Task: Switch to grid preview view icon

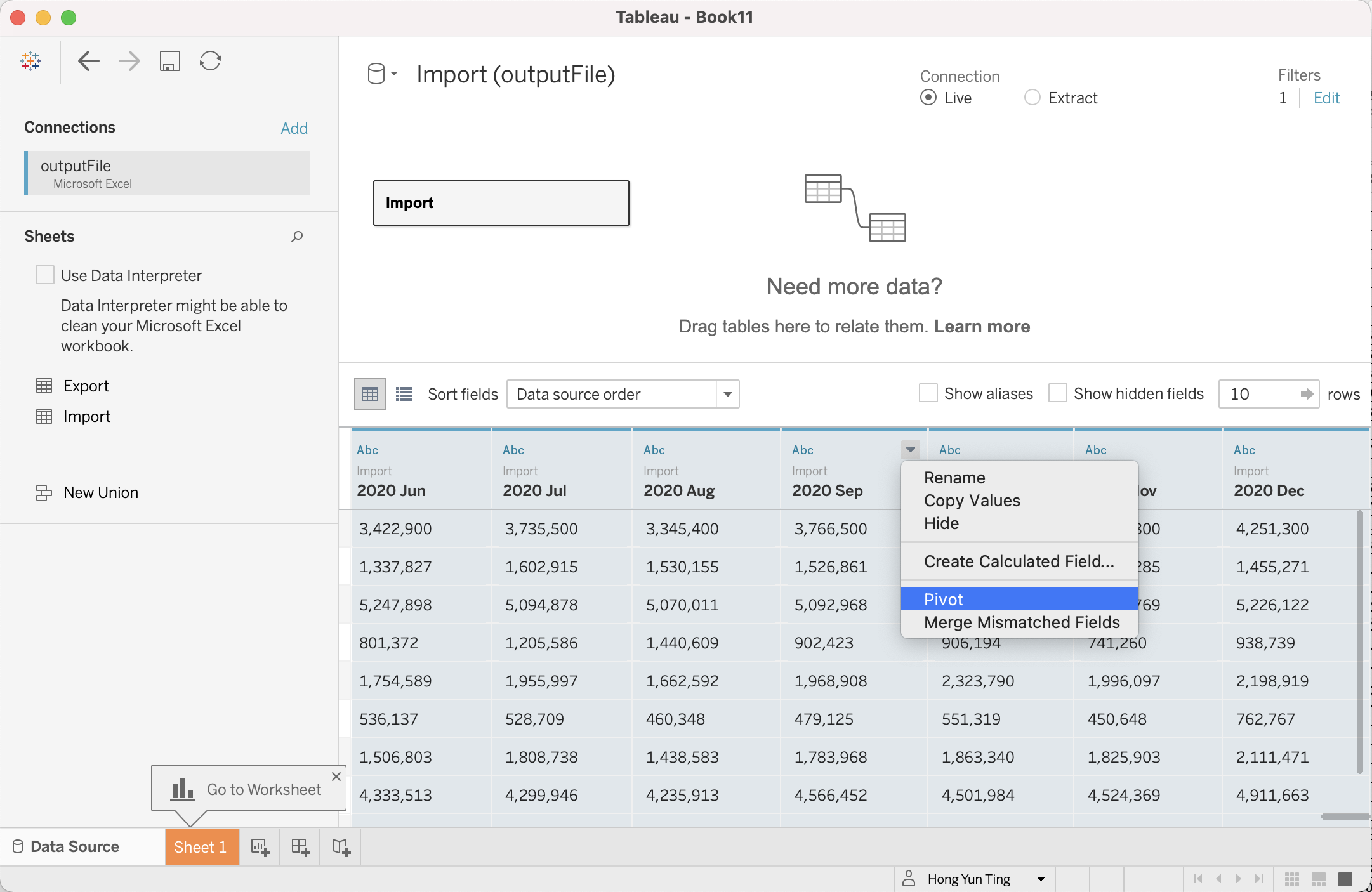Action: (370, 395)
